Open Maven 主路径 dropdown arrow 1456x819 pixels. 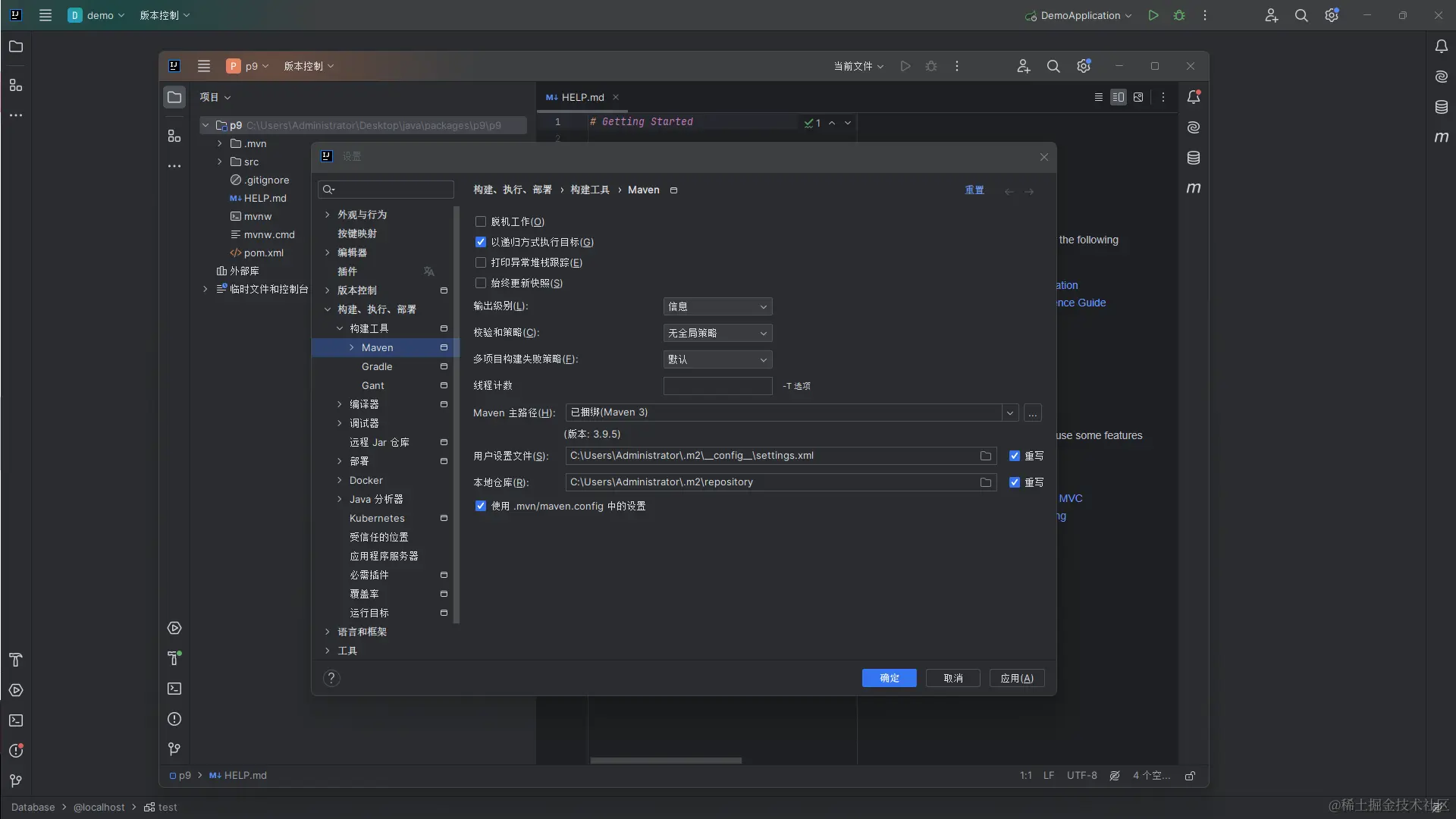click(x=1010, y=413)
